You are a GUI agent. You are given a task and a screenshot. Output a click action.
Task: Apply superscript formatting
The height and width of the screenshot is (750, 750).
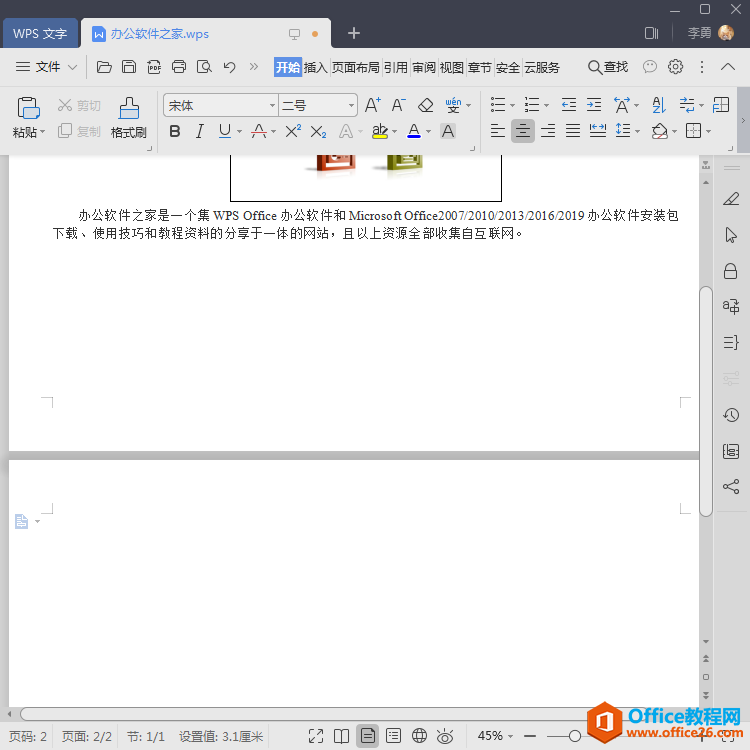[293, 131]
